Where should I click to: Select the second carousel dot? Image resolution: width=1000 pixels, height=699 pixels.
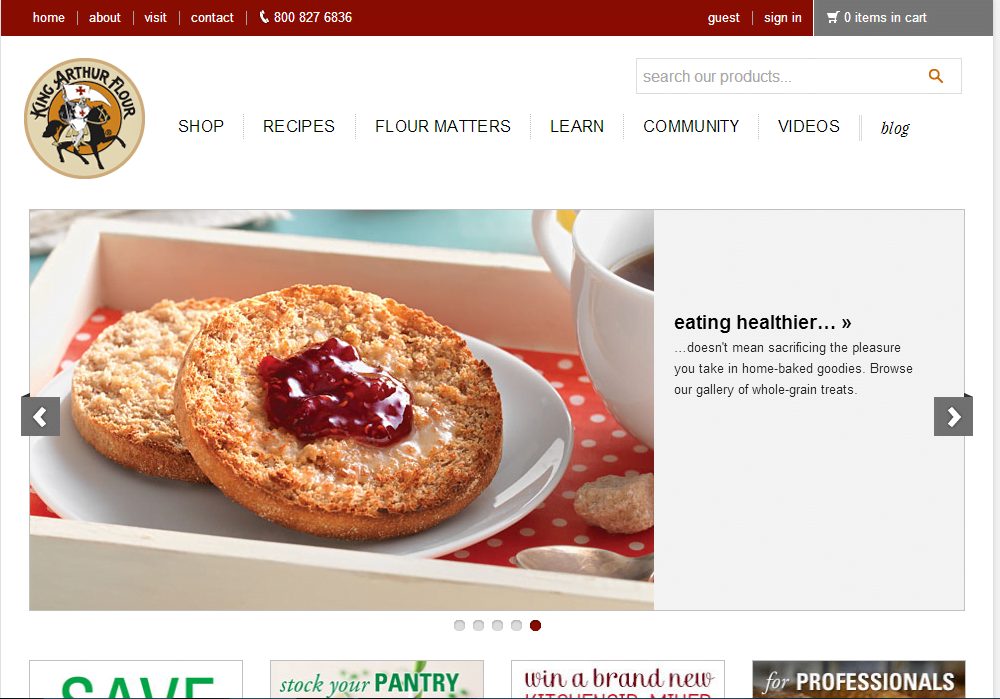pos(478,626)
